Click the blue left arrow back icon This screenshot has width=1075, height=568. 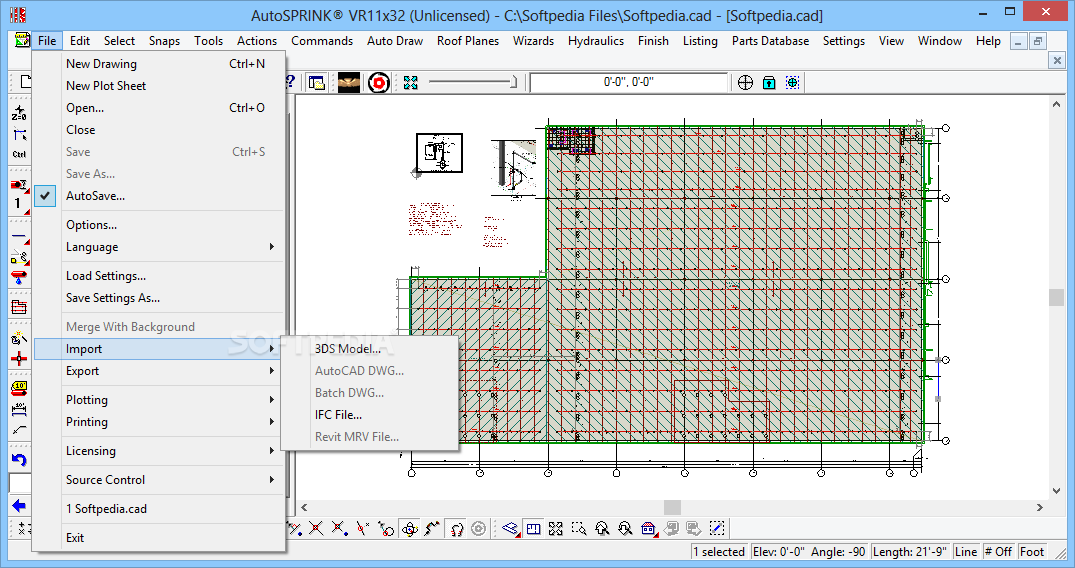19,506
